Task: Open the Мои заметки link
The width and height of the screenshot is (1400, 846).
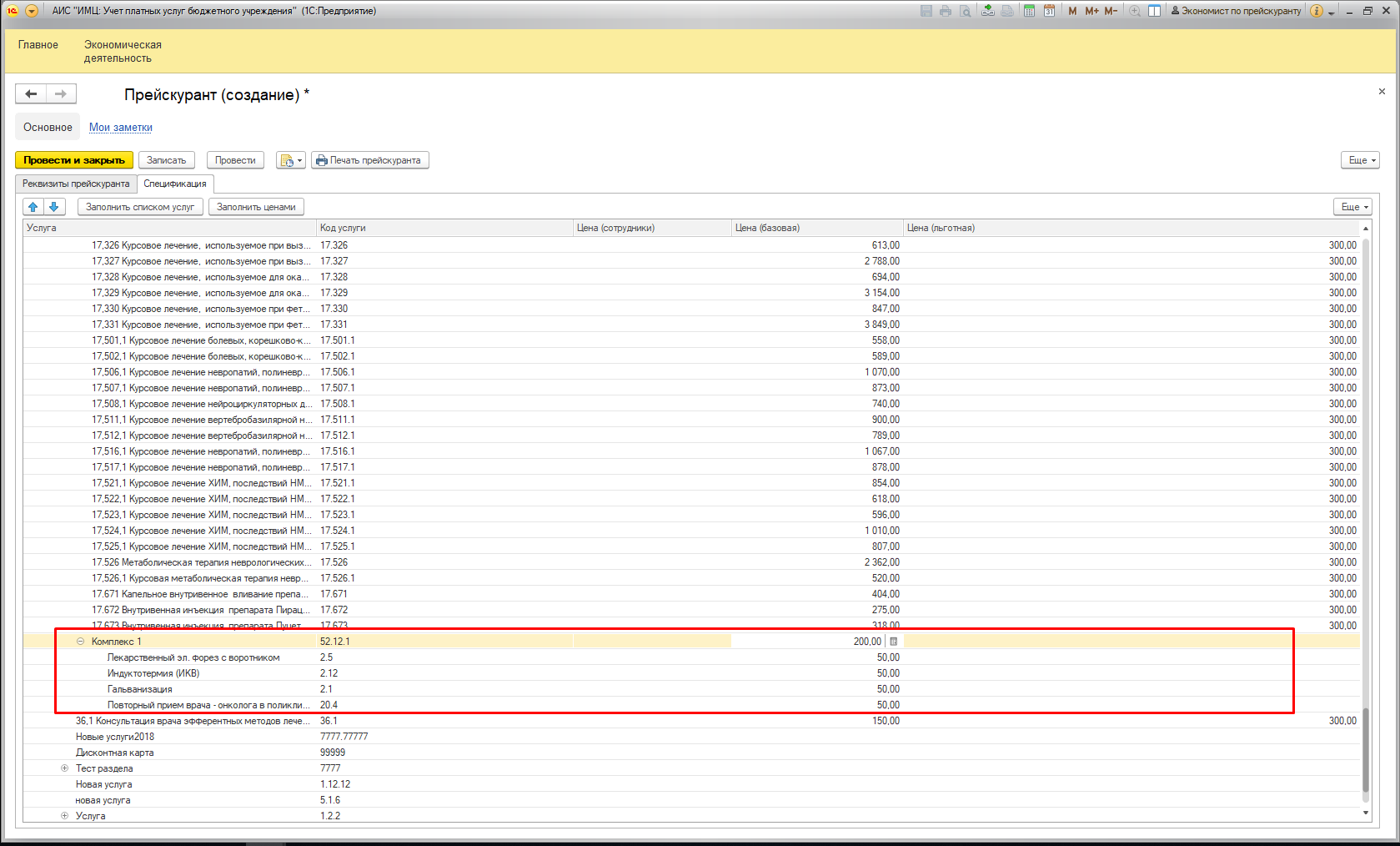Action: pos(121,128)
